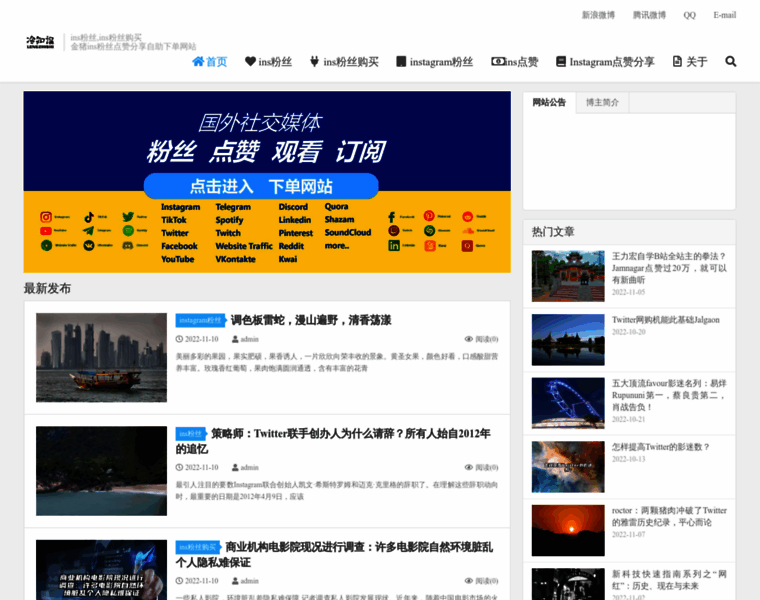Click the home icon beside 首页

(198, 62)
